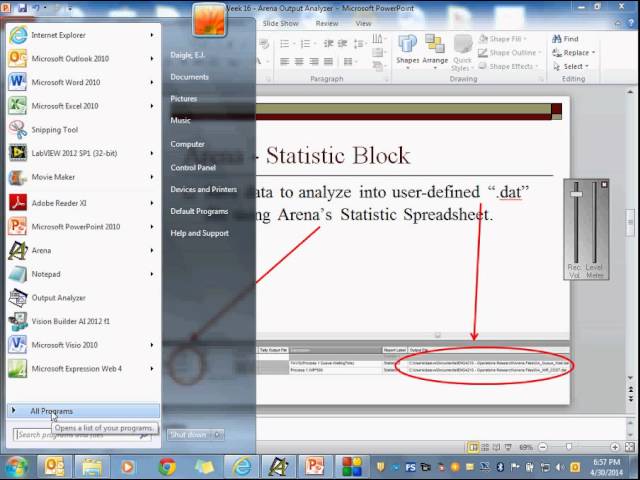Open Internet Explorer from Start menu
Viewport: 640px width, 480px height.
pos(83,35)
